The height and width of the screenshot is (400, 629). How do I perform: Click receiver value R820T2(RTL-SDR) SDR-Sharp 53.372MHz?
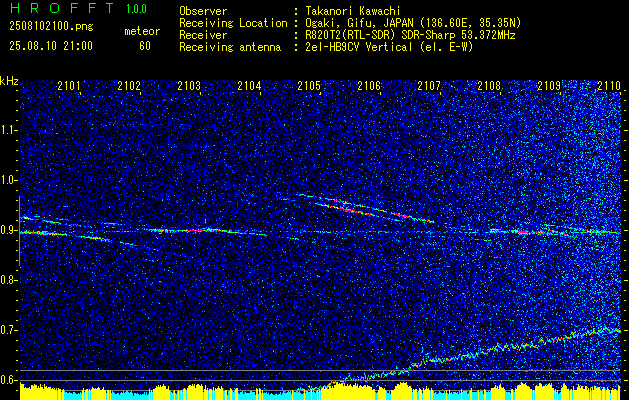click(410, 35)
